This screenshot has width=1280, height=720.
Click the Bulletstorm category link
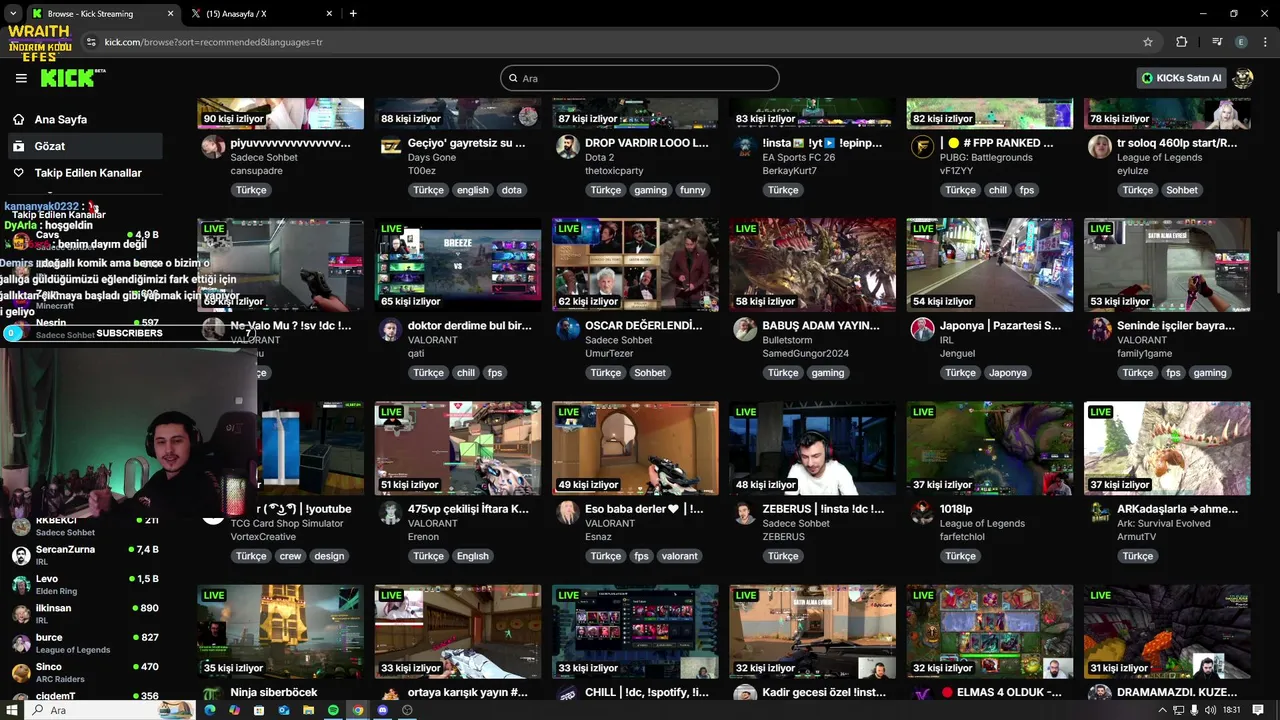(x=789, y=340)
